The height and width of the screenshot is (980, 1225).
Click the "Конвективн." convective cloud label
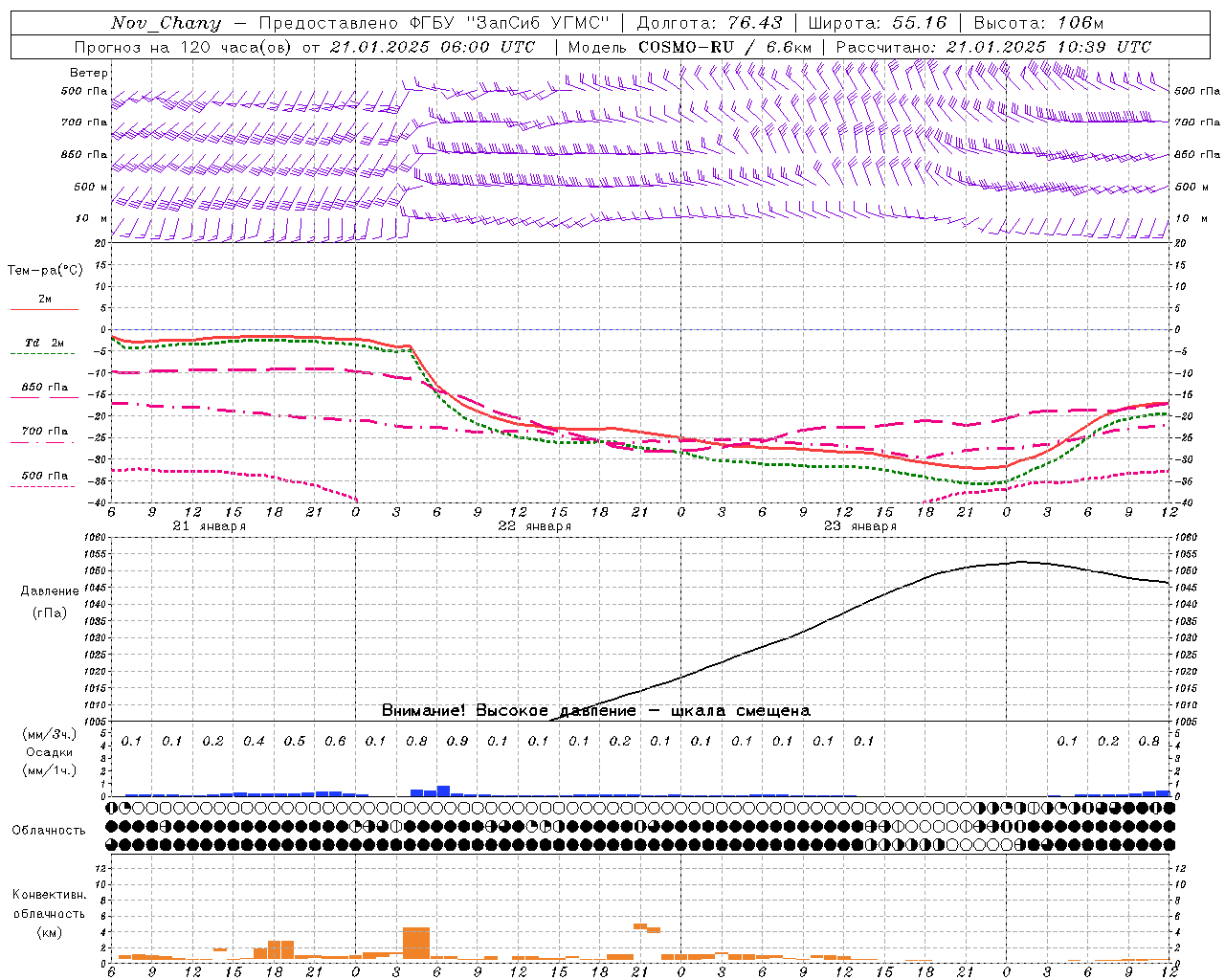tap(50, 895)
